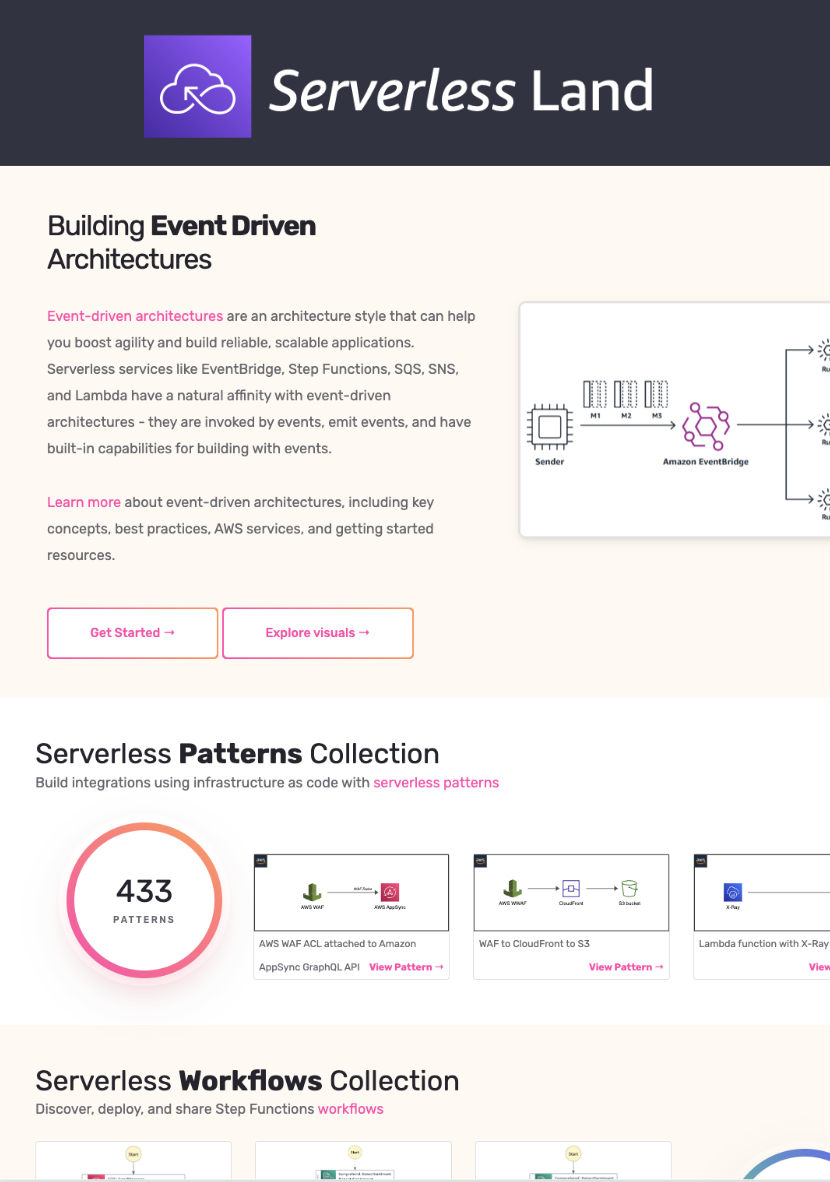Click the M2 message queue icon
Viewport: 830px width, 1182px height.
tap(626, 394)
